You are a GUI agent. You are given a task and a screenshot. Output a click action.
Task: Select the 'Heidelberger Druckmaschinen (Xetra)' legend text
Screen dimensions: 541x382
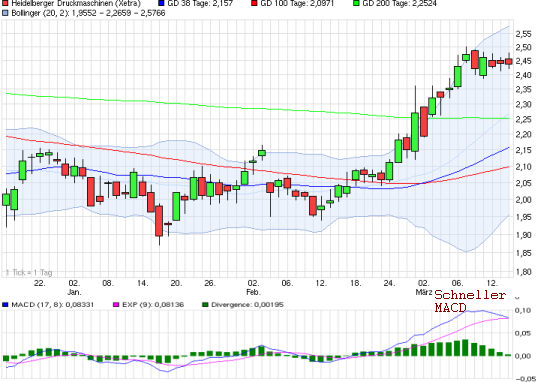[x=76, y=3]
